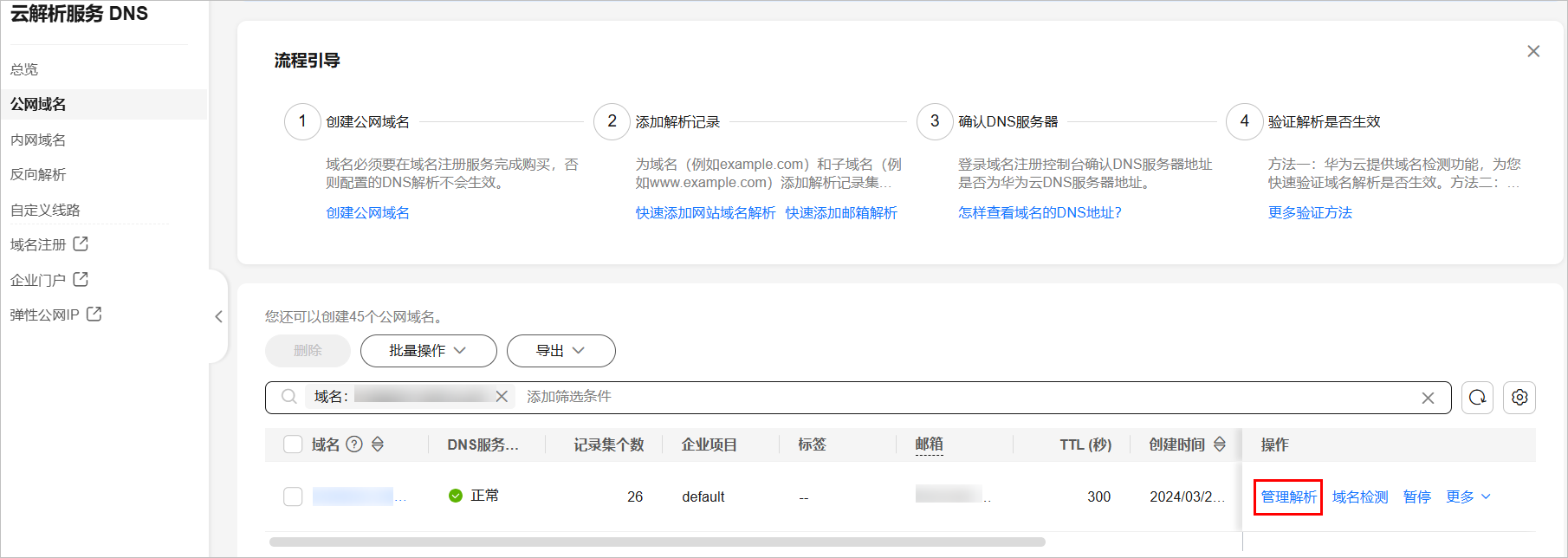Screen dimensions: 1568x558
Task: Sort by 创建时间 column sort icon
Action: click(x=1220, y=444)
